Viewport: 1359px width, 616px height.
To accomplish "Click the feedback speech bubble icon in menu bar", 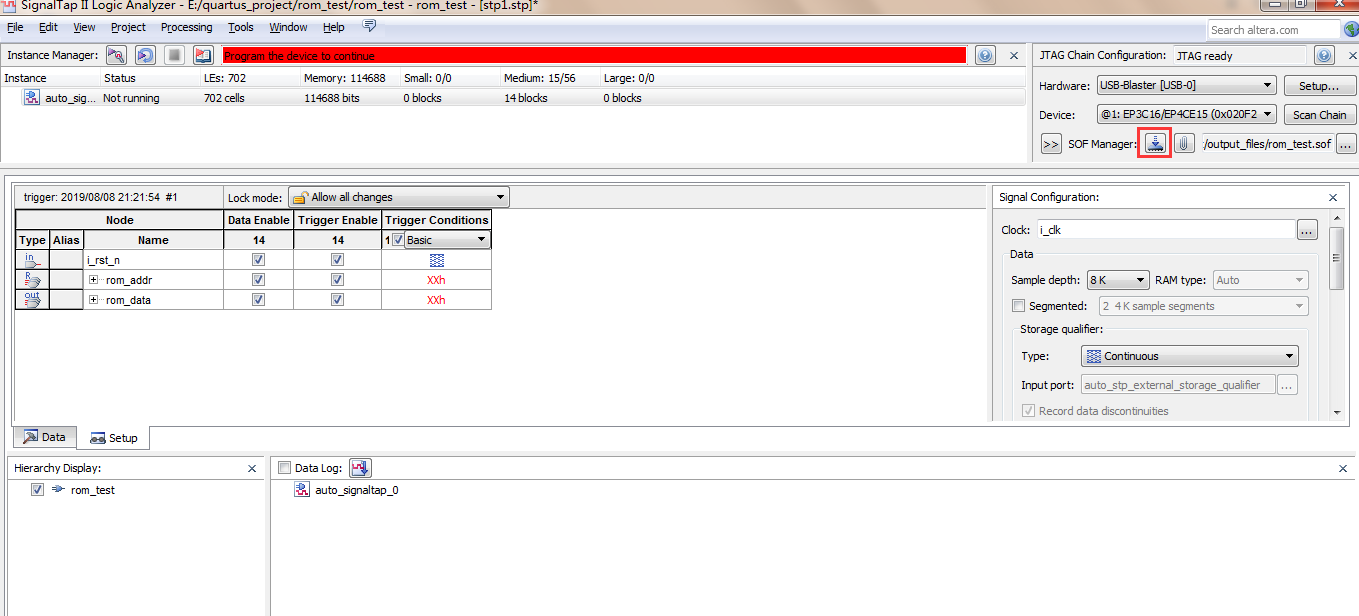I will tap(369, 26).
